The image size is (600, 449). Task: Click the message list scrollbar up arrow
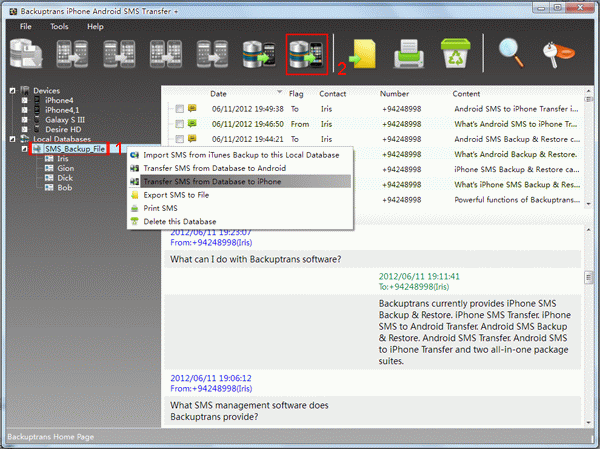coord(589,91)
